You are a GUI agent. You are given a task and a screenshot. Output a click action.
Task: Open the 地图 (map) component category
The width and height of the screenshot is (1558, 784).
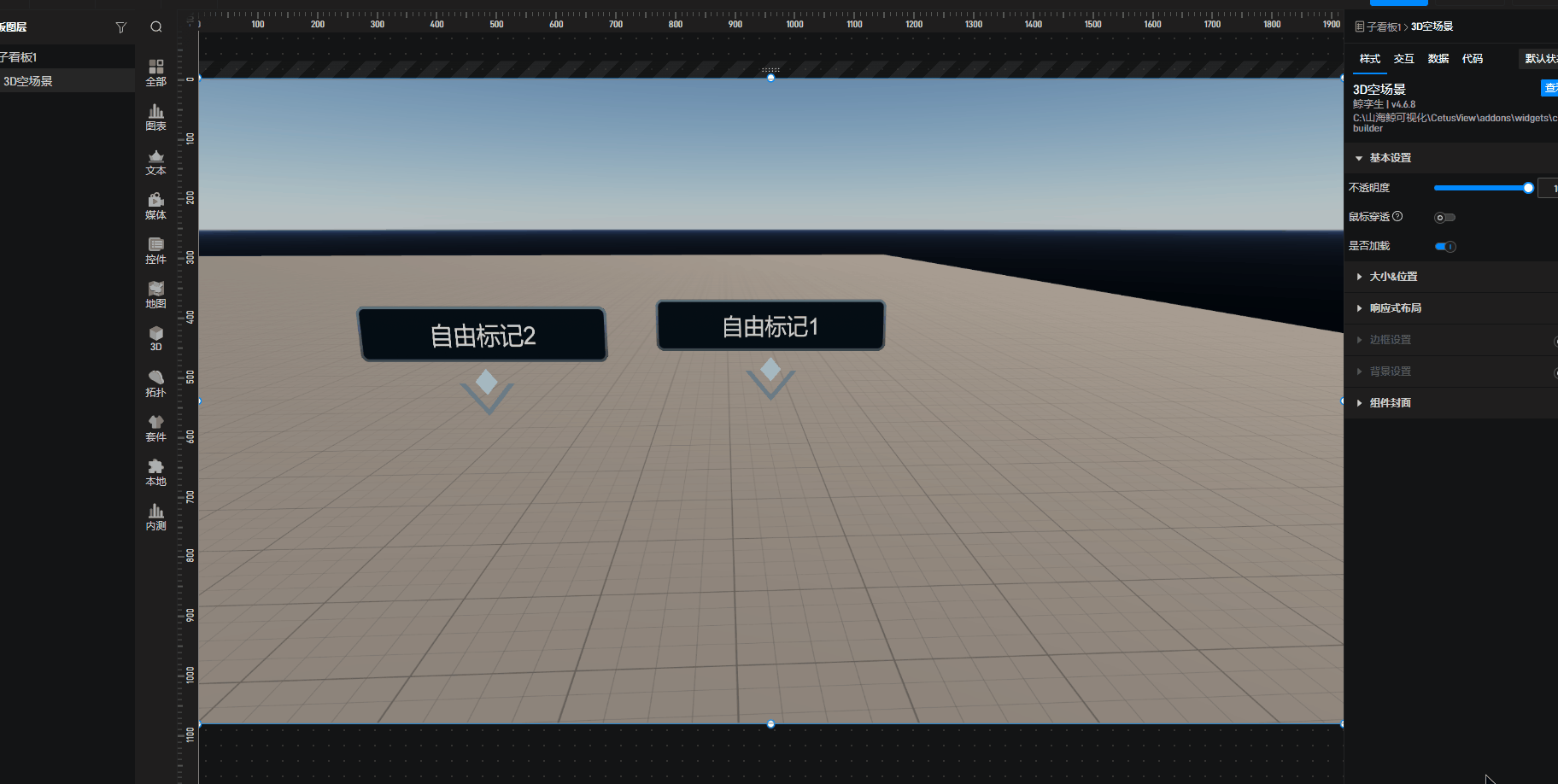coord(155,295)
